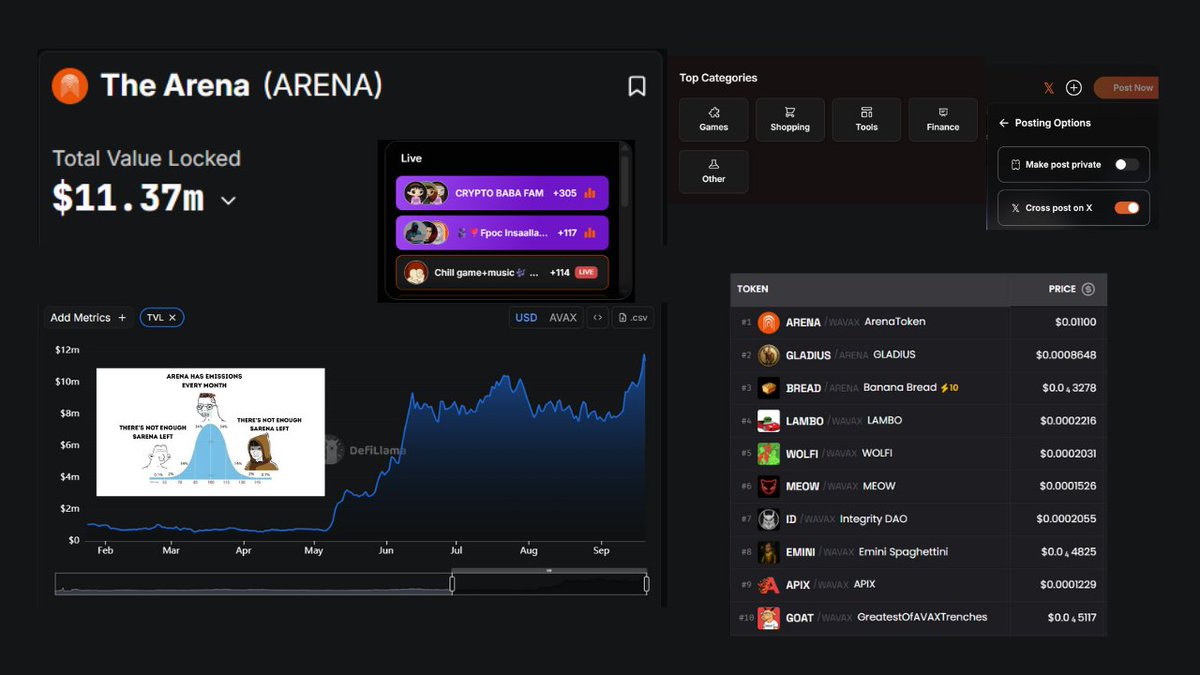Screen dimensions: 1200x675
Task: Click the circled plus icon near Post Now
Action: (x=1074, y=88)
